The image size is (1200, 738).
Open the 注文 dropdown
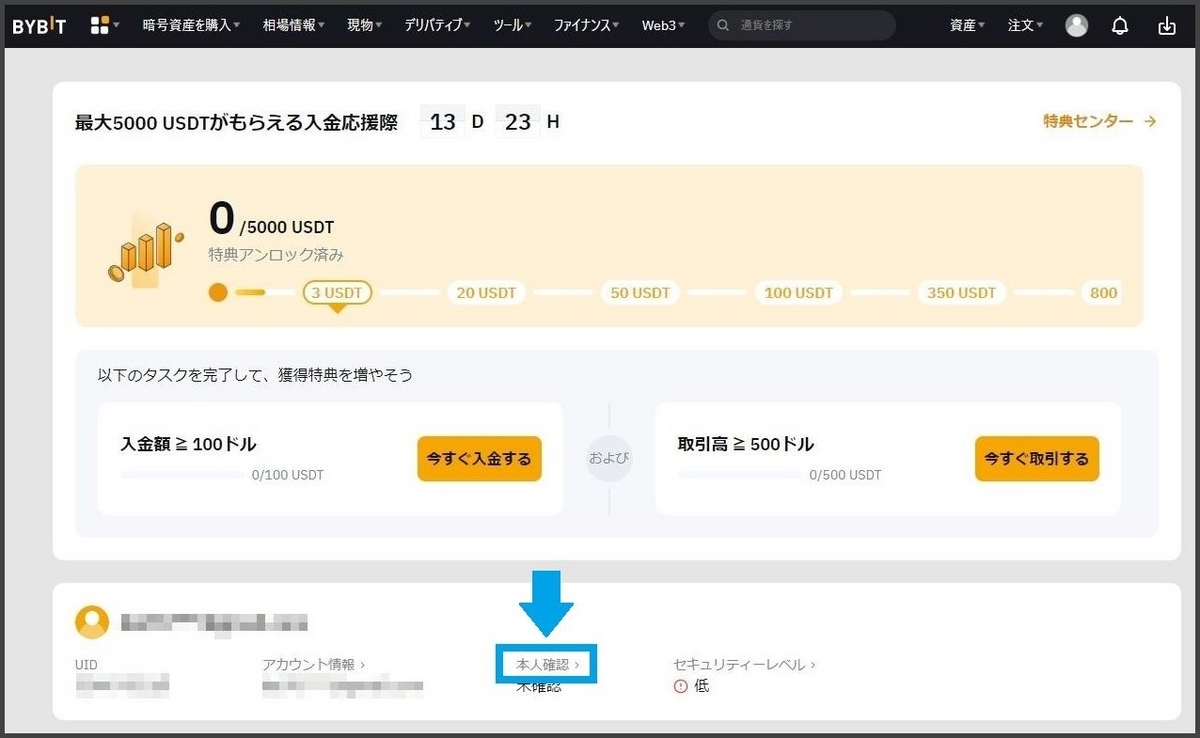[1026, 26]
